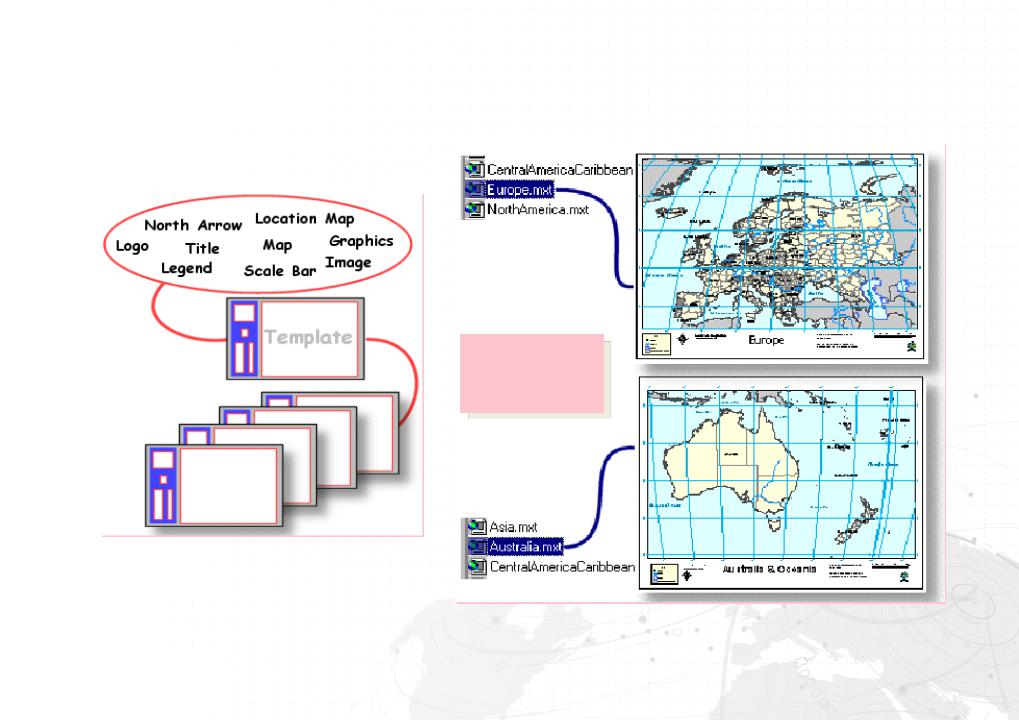1019x720 pixels.
Task: Click the scale bar in the Europe layout
Action: tap(895, 336)
